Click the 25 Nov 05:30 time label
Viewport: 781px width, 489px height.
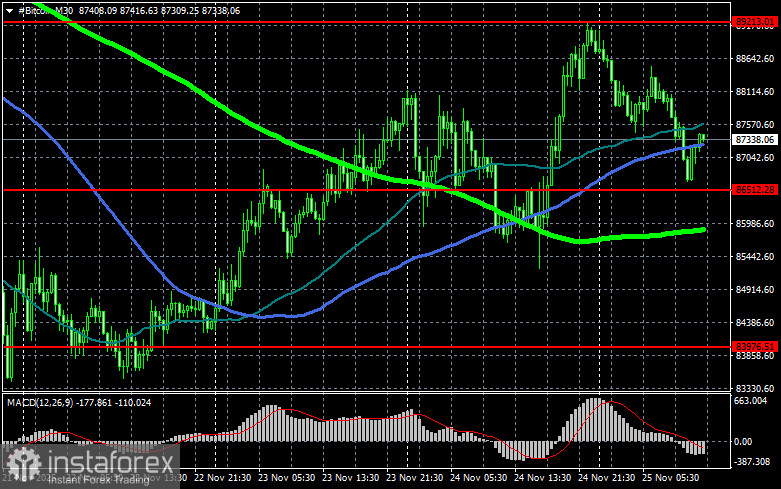tap(670, 478)
